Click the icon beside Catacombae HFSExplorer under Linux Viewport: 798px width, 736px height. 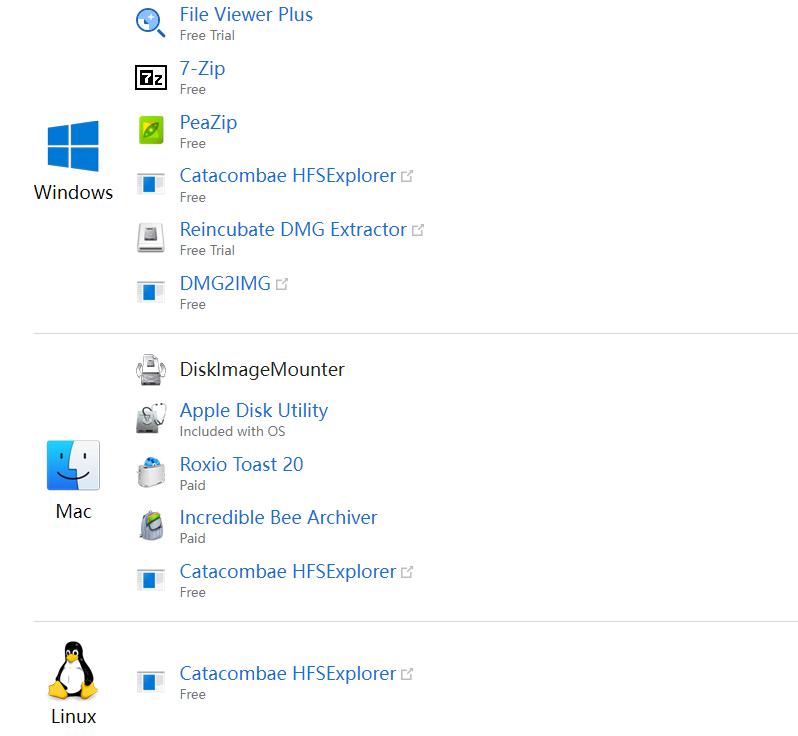click(151, 682)
